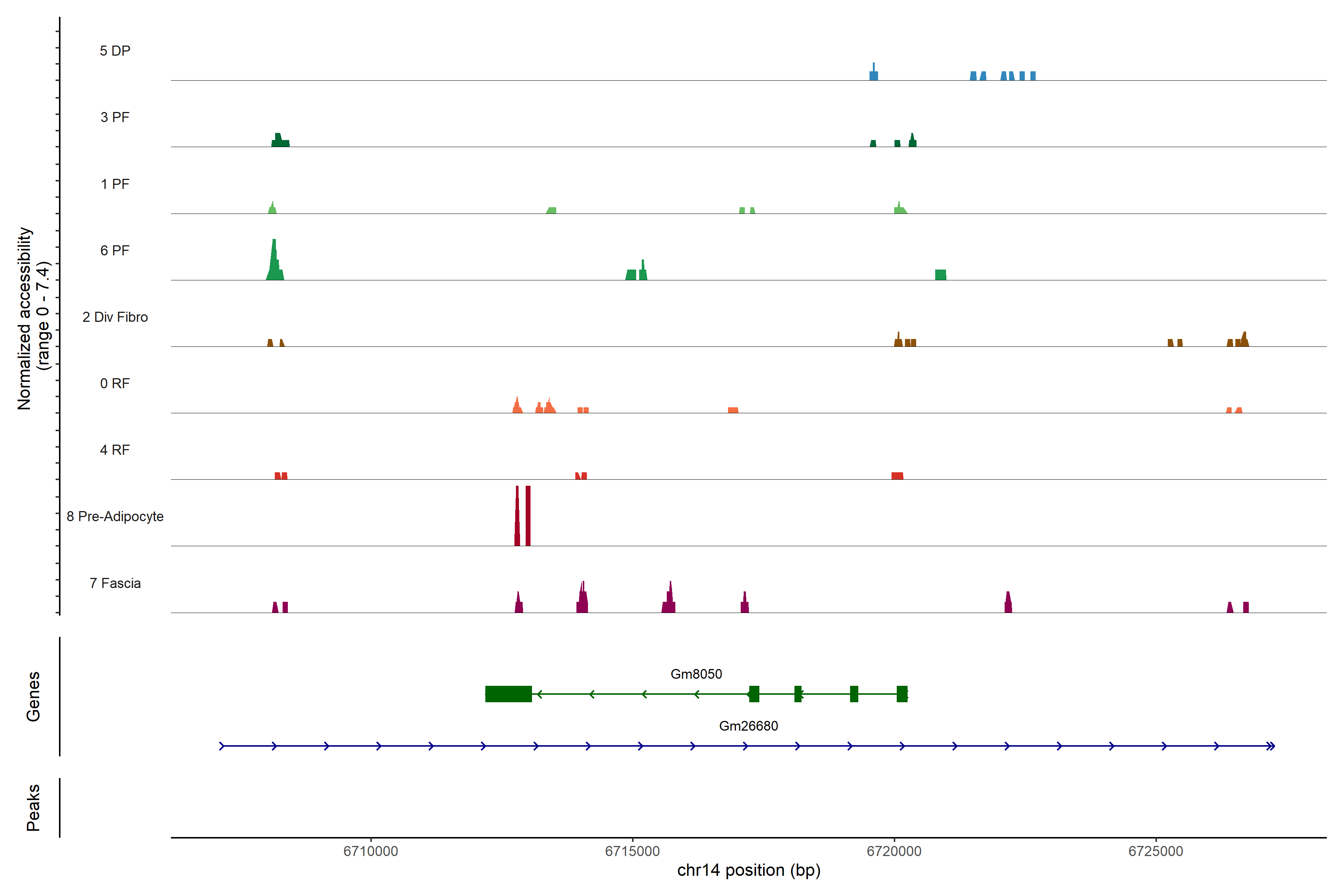Image resolution: width=1344 pixels, height=896 pixels.
Task: Click the Peaks panel label
Action: [x=33, y=808]
